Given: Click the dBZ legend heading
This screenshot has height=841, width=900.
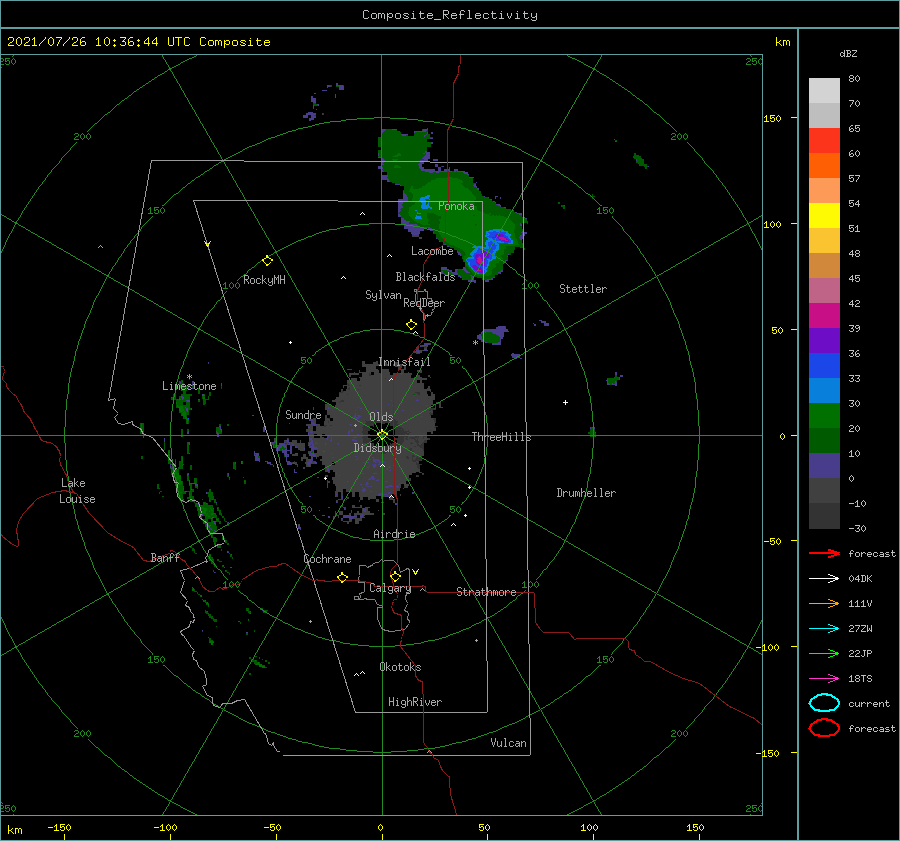Looking at the screenshot, I should [x=848, y=54].
